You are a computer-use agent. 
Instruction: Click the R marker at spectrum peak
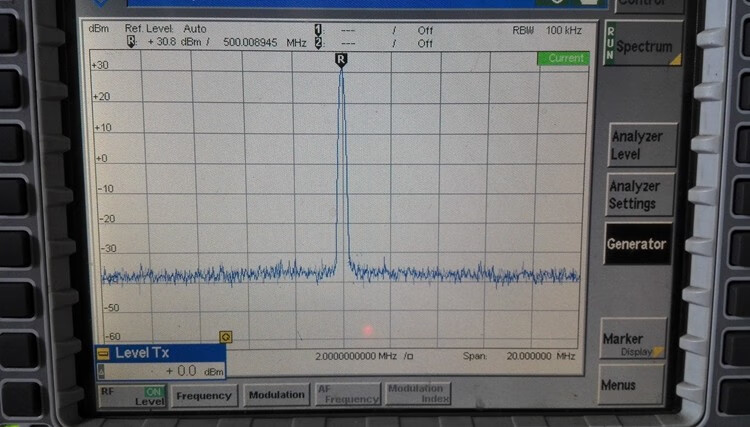pyautogui.click(x=341, y=60)
